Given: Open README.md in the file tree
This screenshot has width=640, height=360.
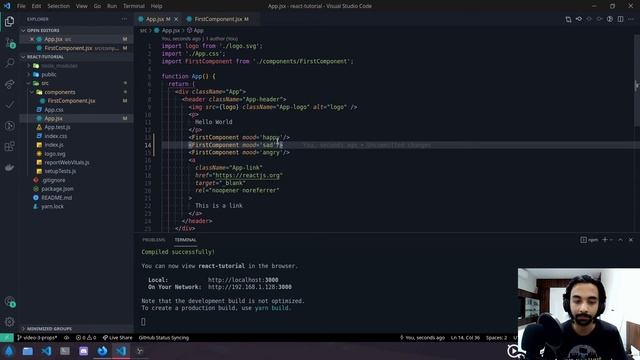Looking at the screenshot, I should click(x=56, y=198).
